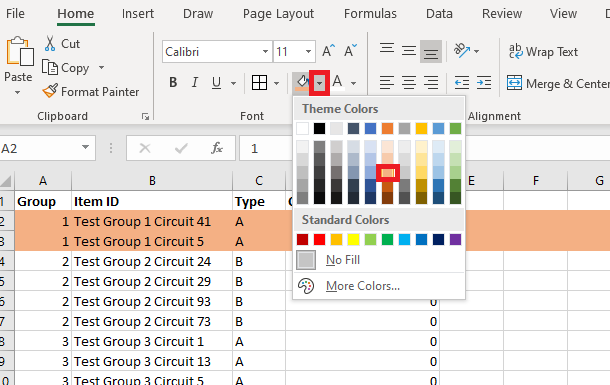
Task: Expand the Name Box dropdown for A2
Action: point(85,148)
